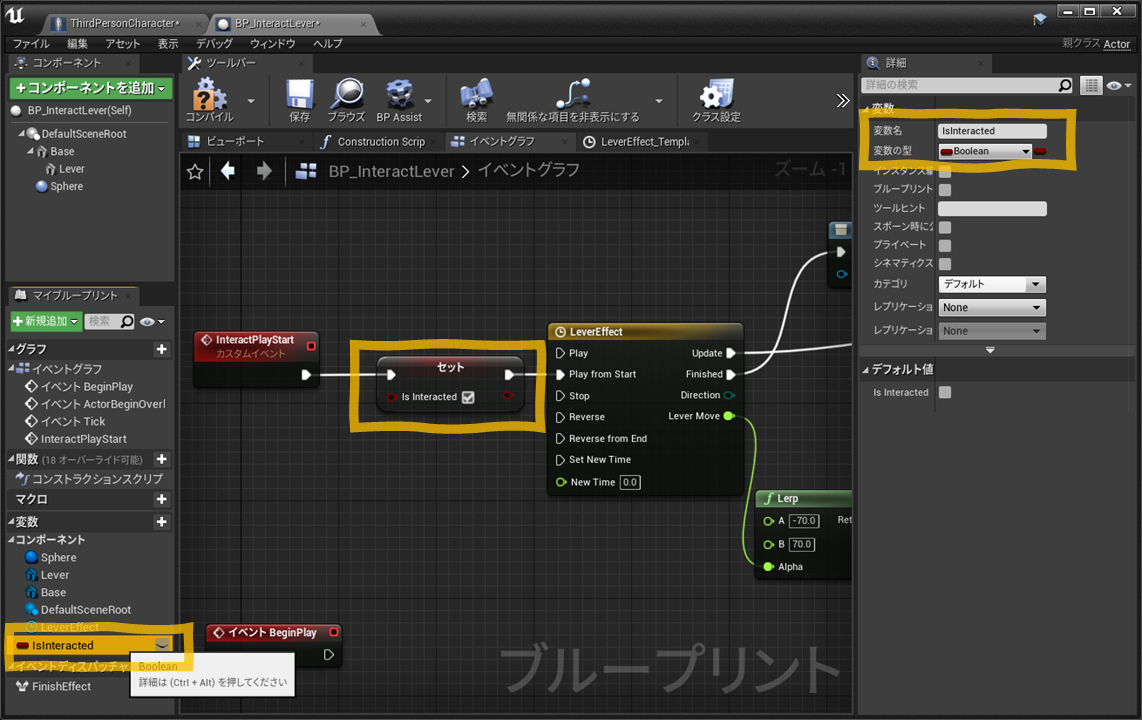Toggle Expose on Spawn checkbox
1142x720 pixels.
[x=945, y=227]
